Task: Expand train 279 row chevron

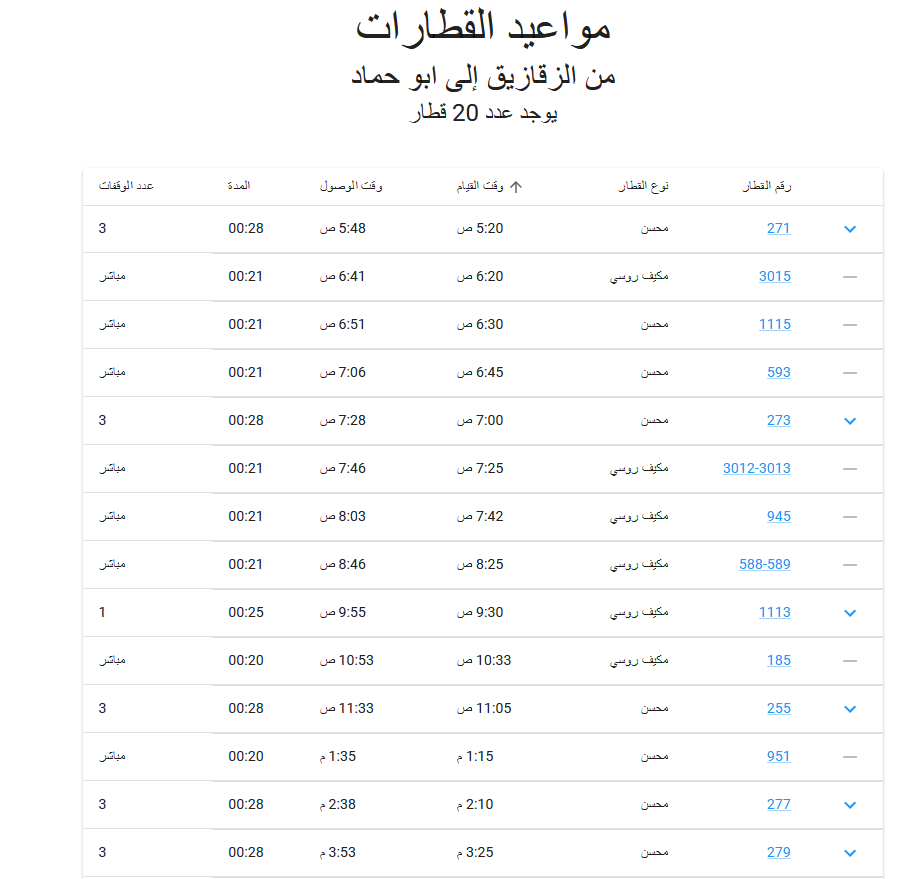Action: [x=850, y=853]
